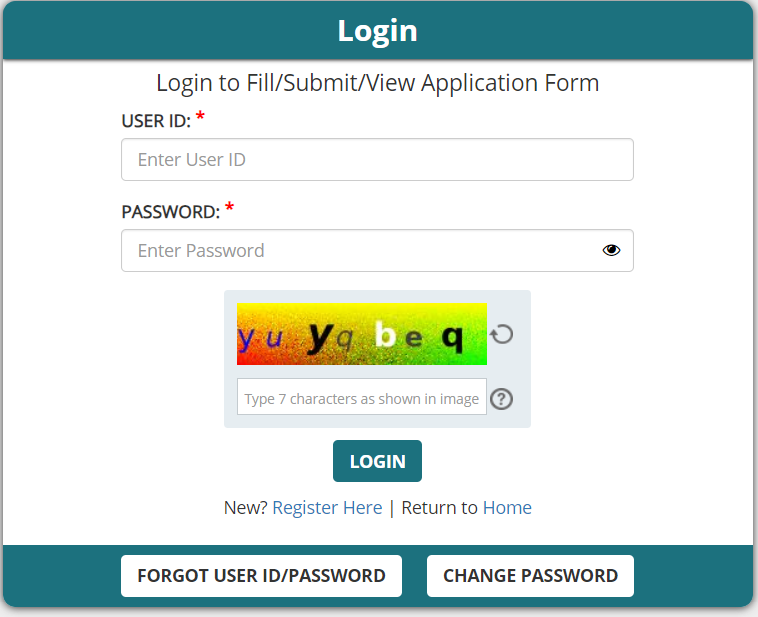This screenshot has height=617, width=758.
Task: Click the colorful captcha image
Action: [x=362, y=334]
